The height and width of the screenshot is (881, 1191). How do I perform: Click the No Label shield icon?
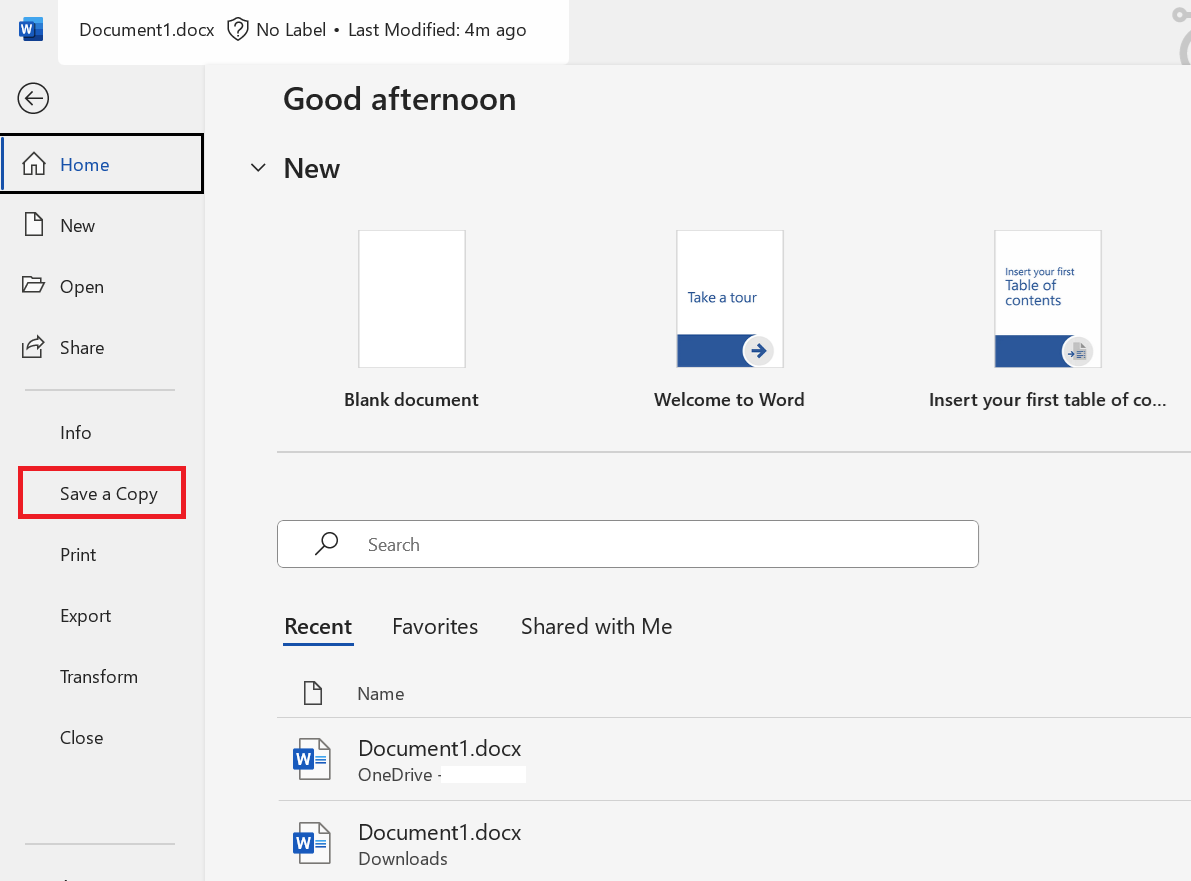(x=238, y=30)
